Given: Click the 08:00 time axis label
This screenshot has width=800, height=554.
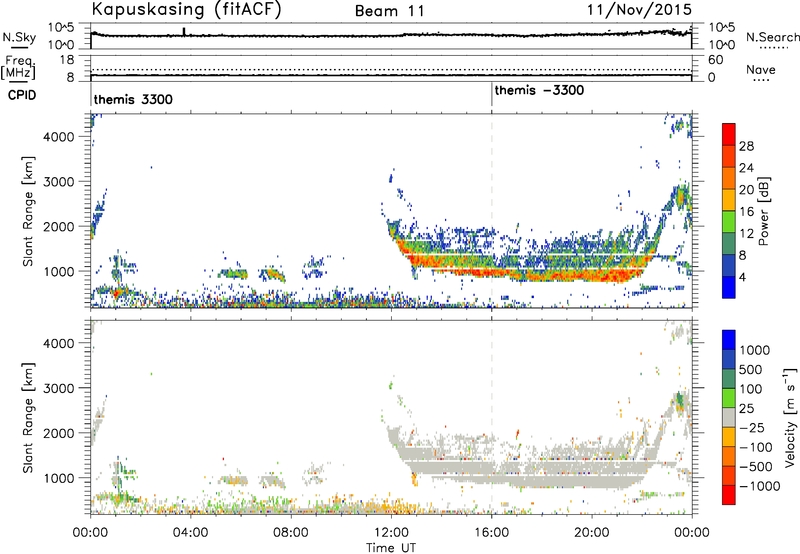Looking at the screenshot, I should (291, 533).
